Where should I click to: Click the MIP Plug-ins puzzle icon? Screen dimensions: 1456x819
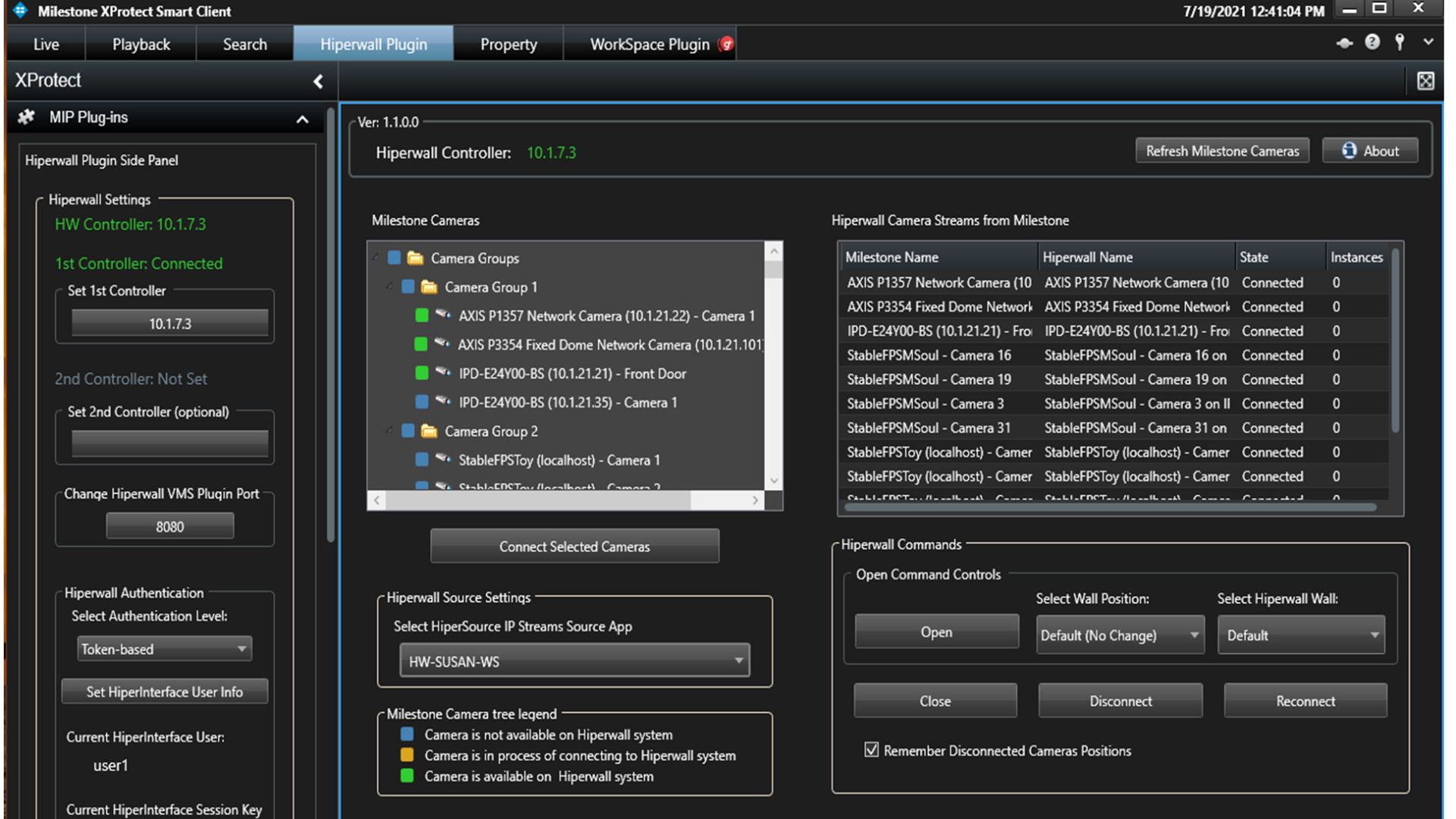click(27, 117)
